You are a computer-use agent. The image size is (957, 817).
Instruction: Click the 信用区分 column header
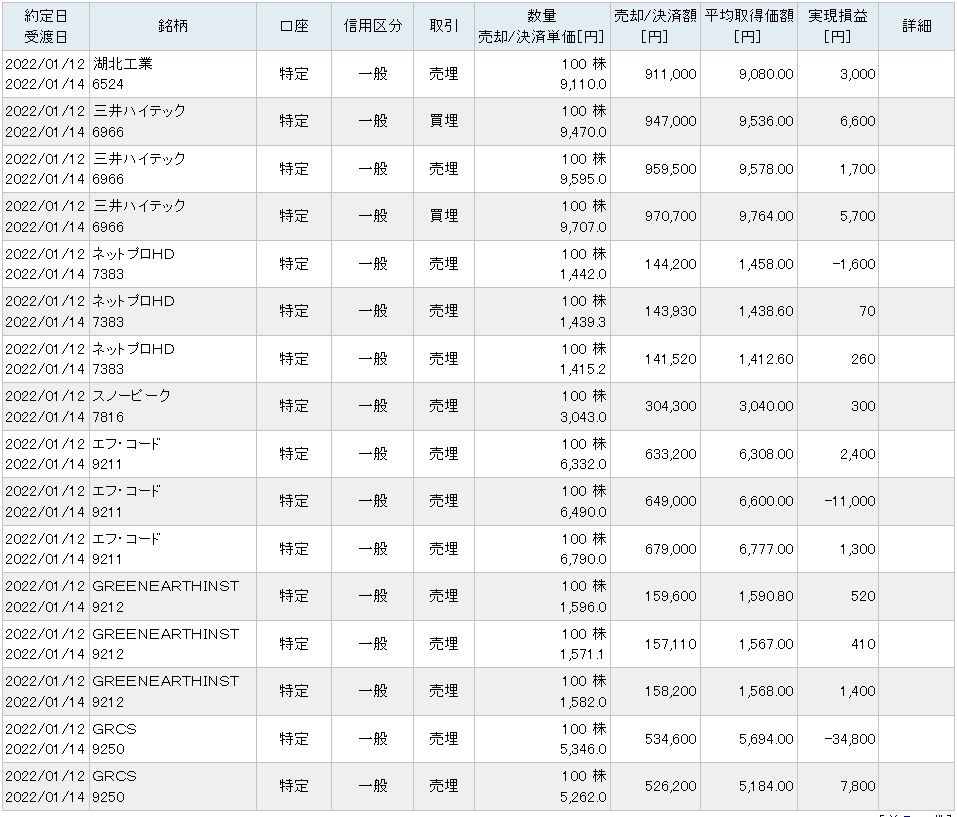click(373, 26)
